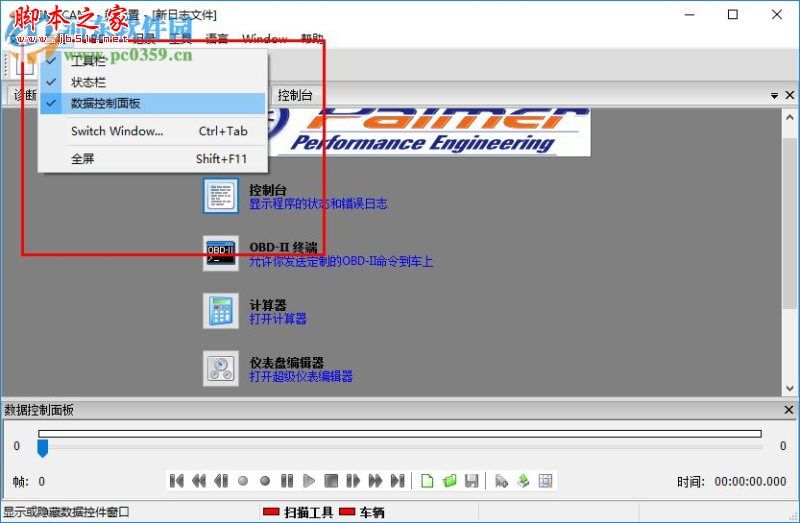Maximize the application window
The height and width of the screenshot is (523, 800).
click(733, 14)
